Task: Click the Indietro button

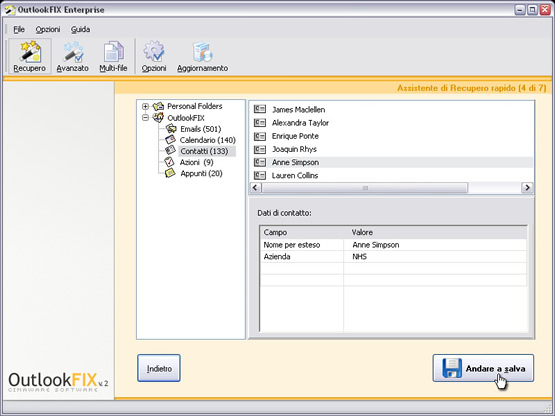Action: (x=159, y=368)
